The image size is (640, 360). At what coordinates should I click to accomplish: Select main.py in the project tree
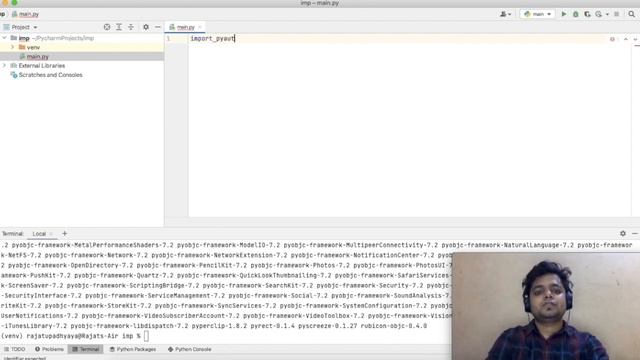pos(38,57)
